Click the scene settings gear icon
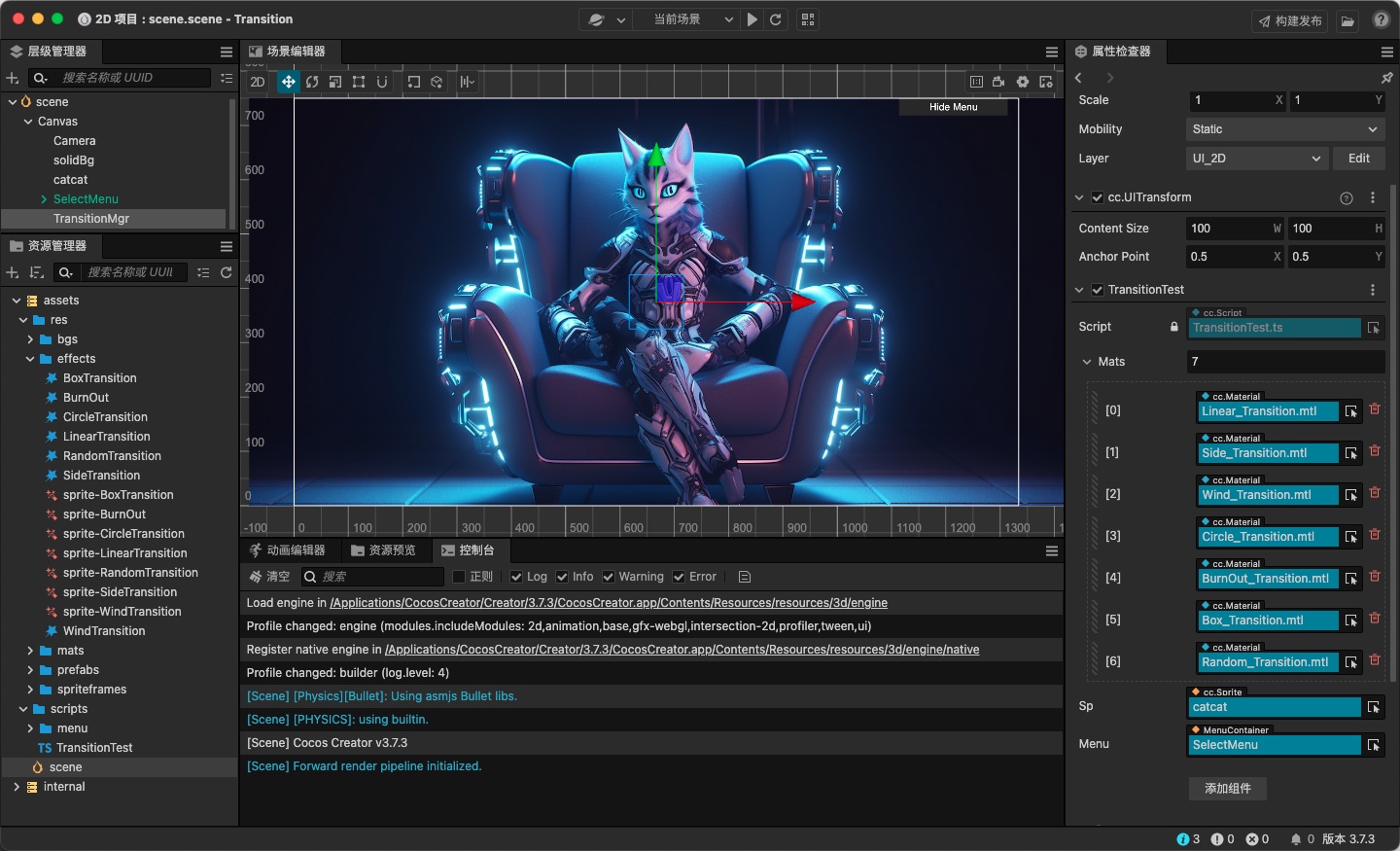Viewport: 1400px width, 851px height. coord(1023,82)
